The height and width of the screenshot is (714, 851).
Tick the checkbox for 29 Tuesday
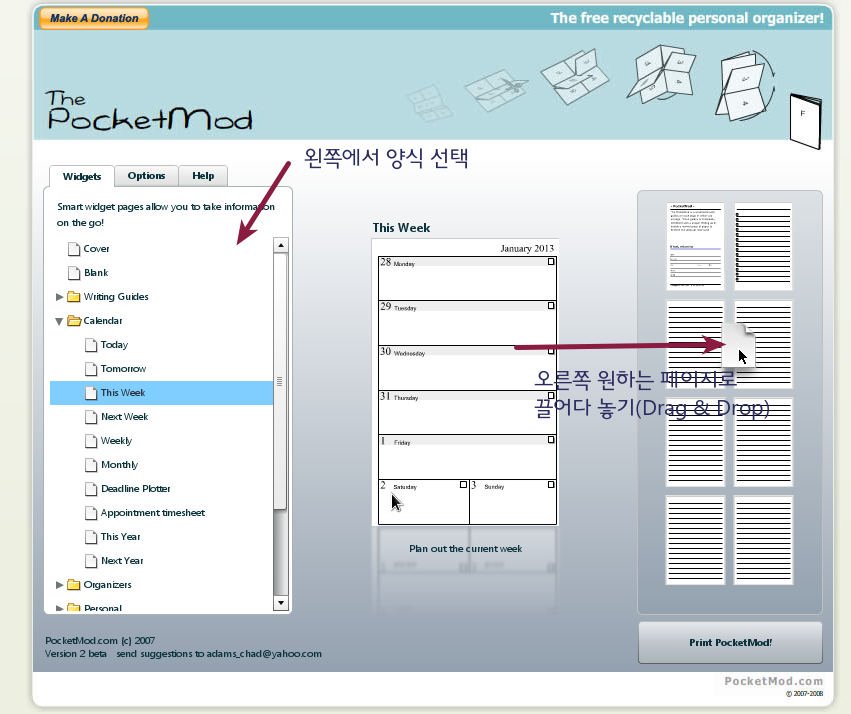tap(551, 306)
